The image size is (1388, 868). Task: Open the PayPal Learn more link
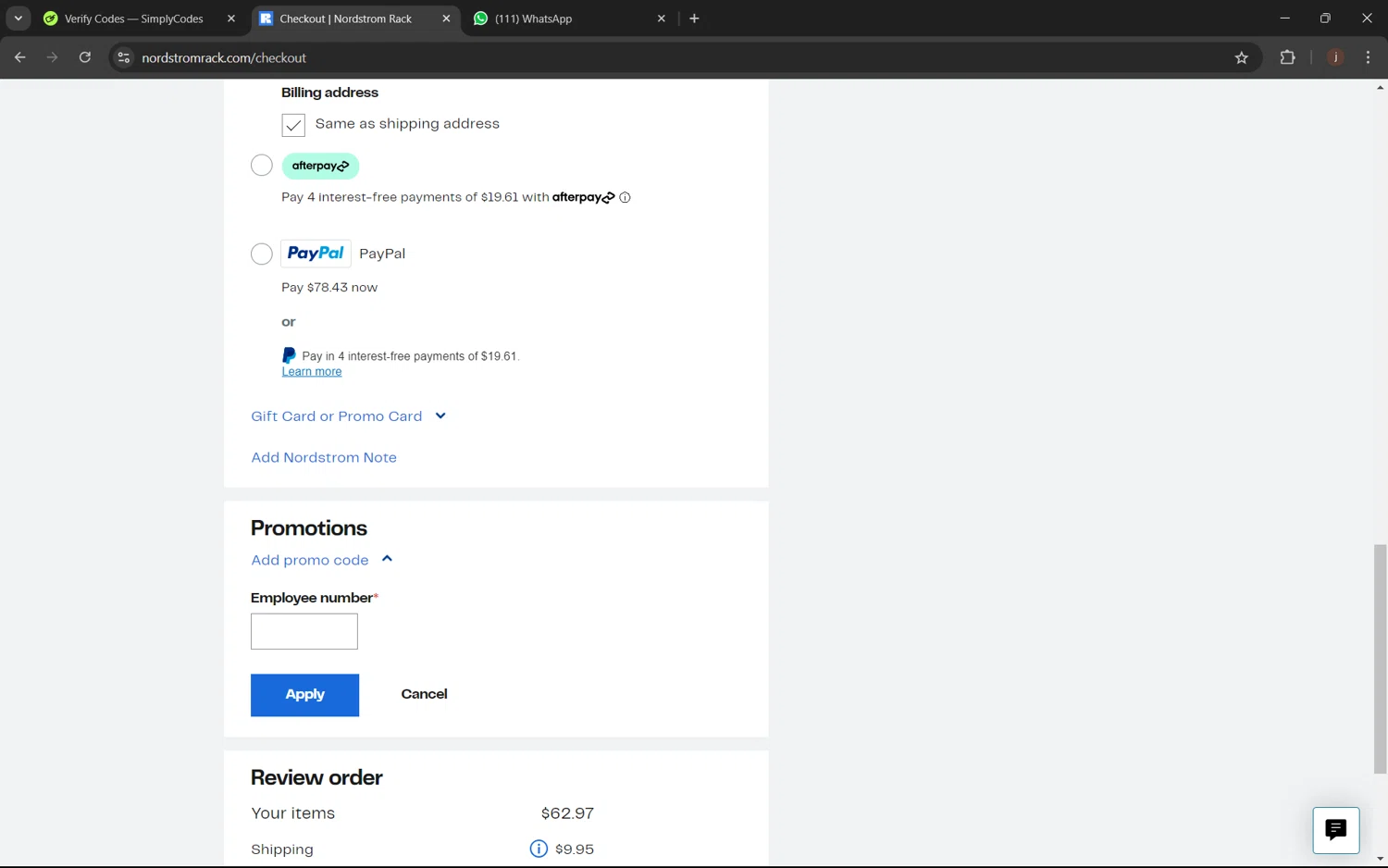point(312,372)
